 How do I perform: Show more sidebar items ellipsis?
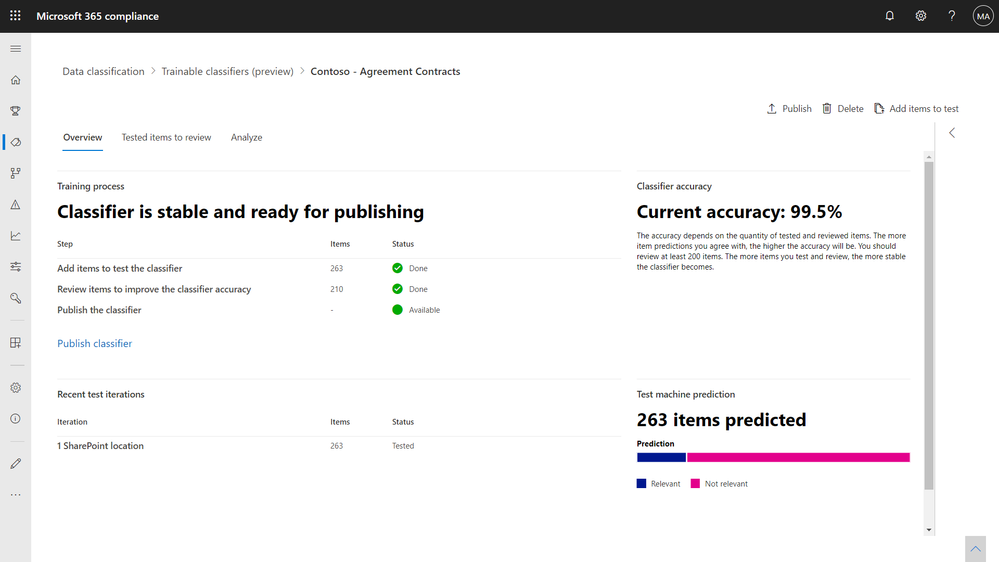click(x=15, y=494)
